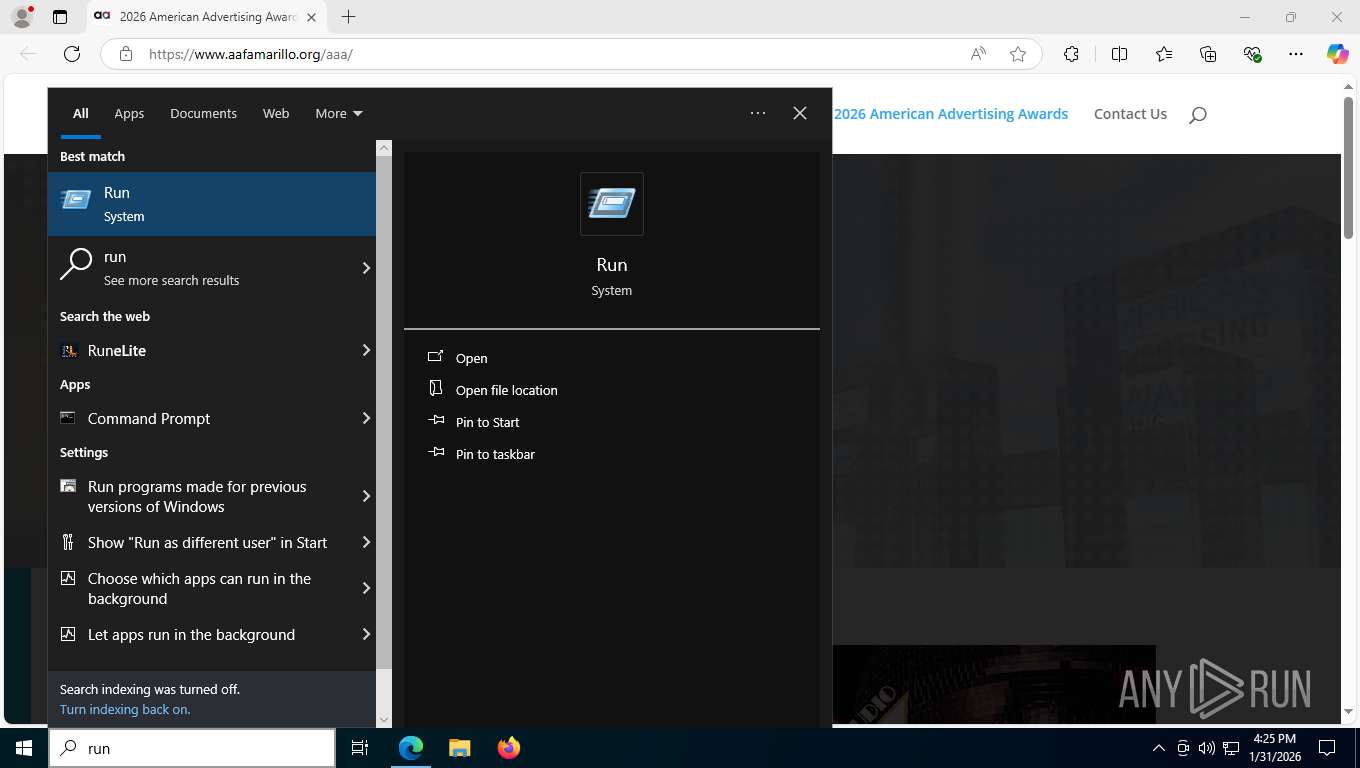Image resolution: width=1360 pixels, height=768 pixels.
Task: Click website search magnifier icon
Action: pos(1198,115)
